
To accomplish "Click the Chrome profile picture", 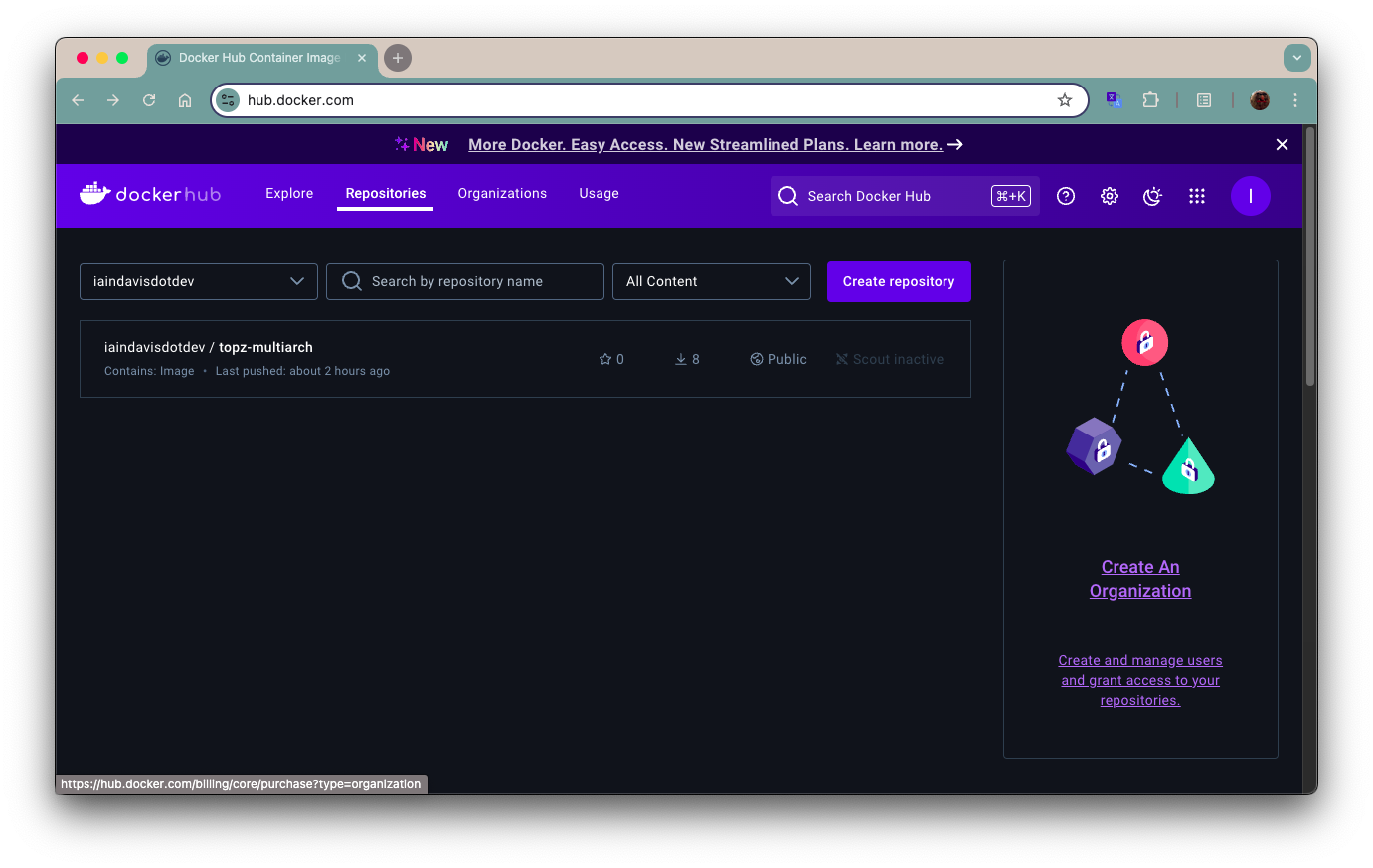I will click(x=1260, y=100).
